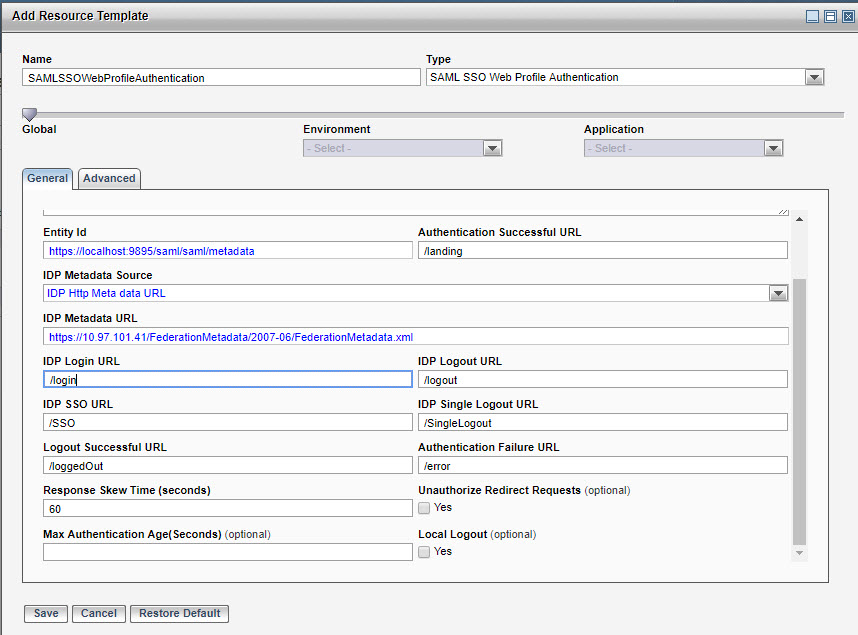The width and height of the screenshot is (858, 635).
Task: Click the form's vertical scrollbar thumb
Action: pyautogui.click(x=798, y=410)
